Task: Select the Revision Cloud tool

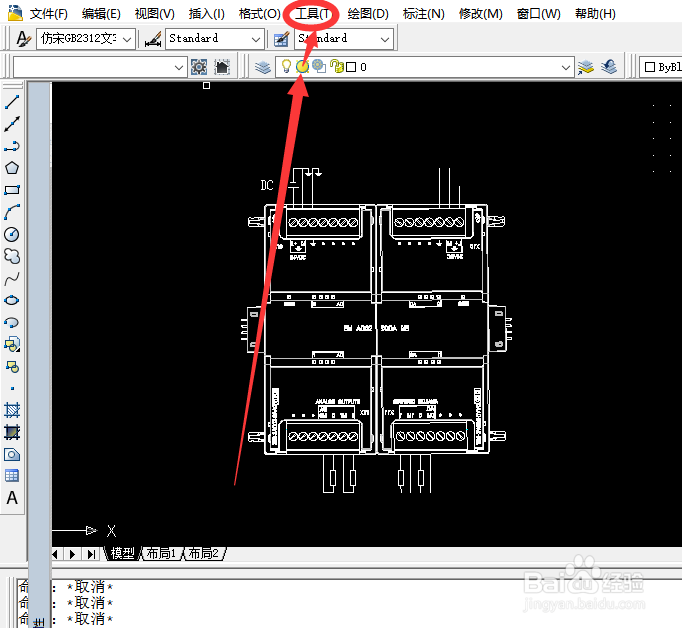Action: pyautogui.click(x=12, y=256)
